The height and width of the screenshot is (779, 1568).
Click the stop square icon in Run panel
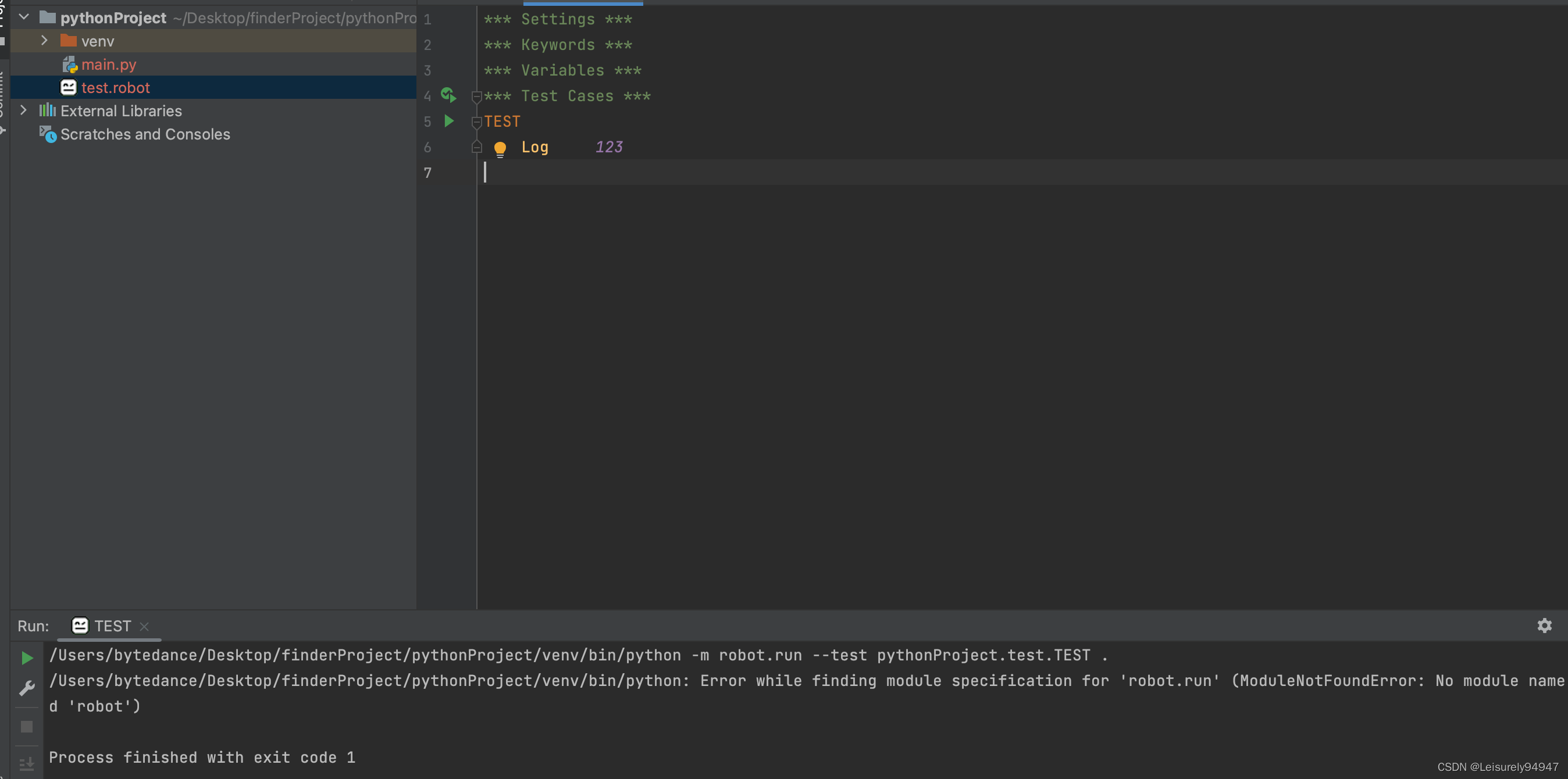pos(27,727)
